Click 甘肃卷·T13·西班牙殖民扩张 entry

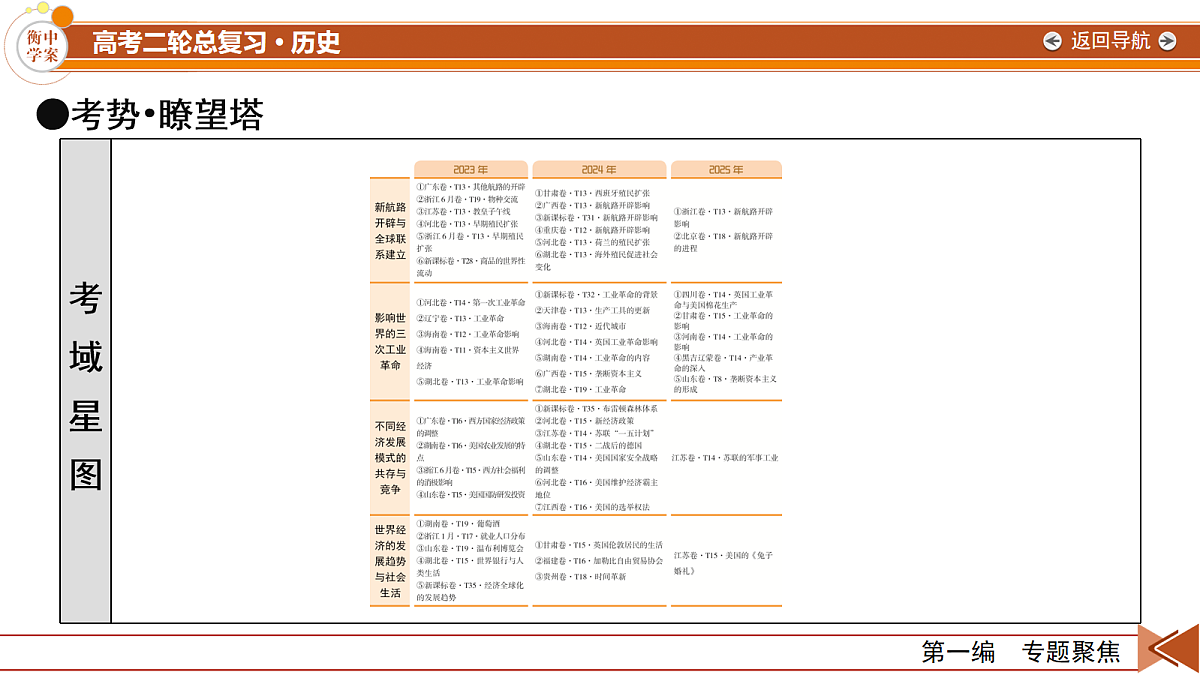tap(591, 193)
